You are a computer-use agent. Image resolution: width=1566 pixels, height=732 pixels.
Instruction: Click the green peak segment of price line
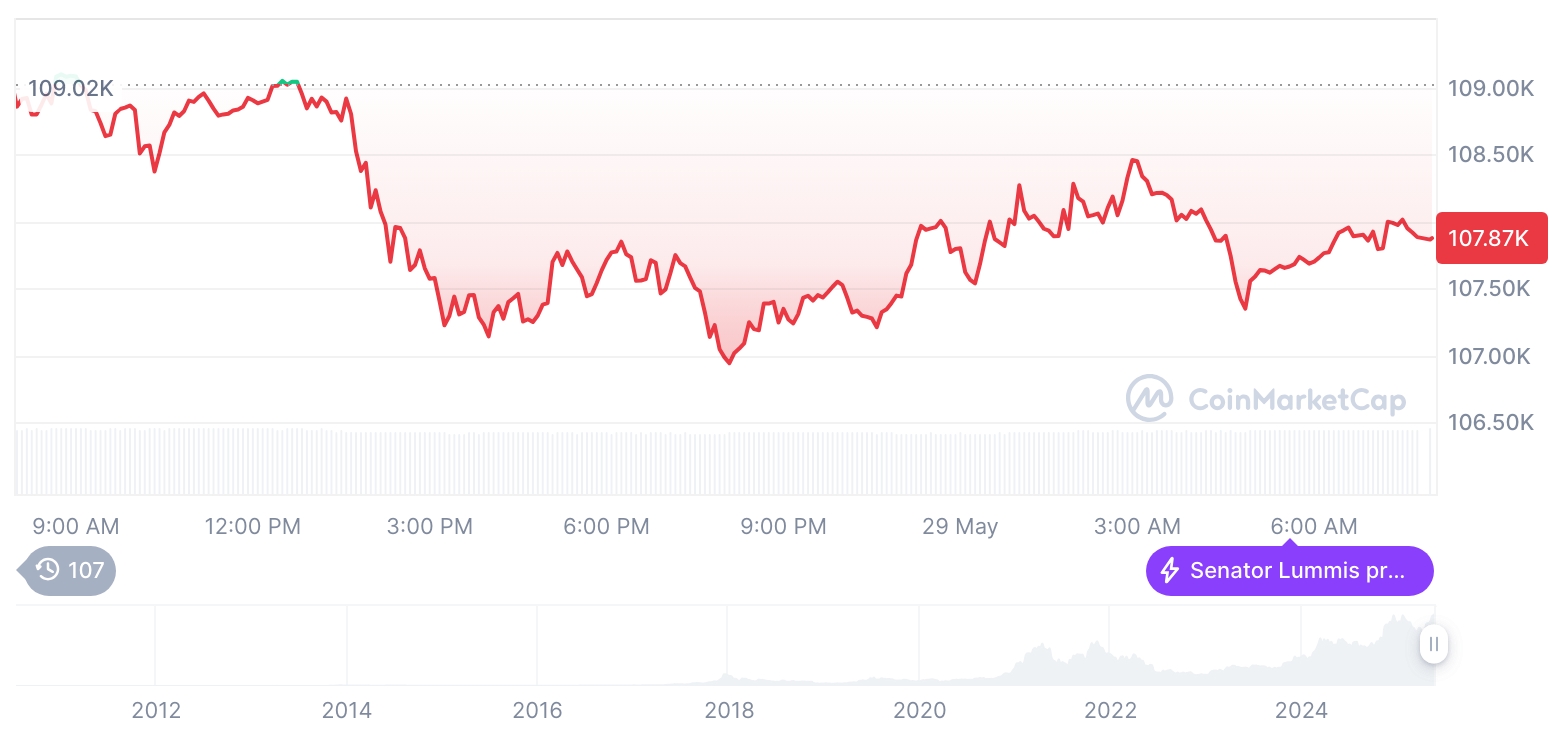coord(288,81)
